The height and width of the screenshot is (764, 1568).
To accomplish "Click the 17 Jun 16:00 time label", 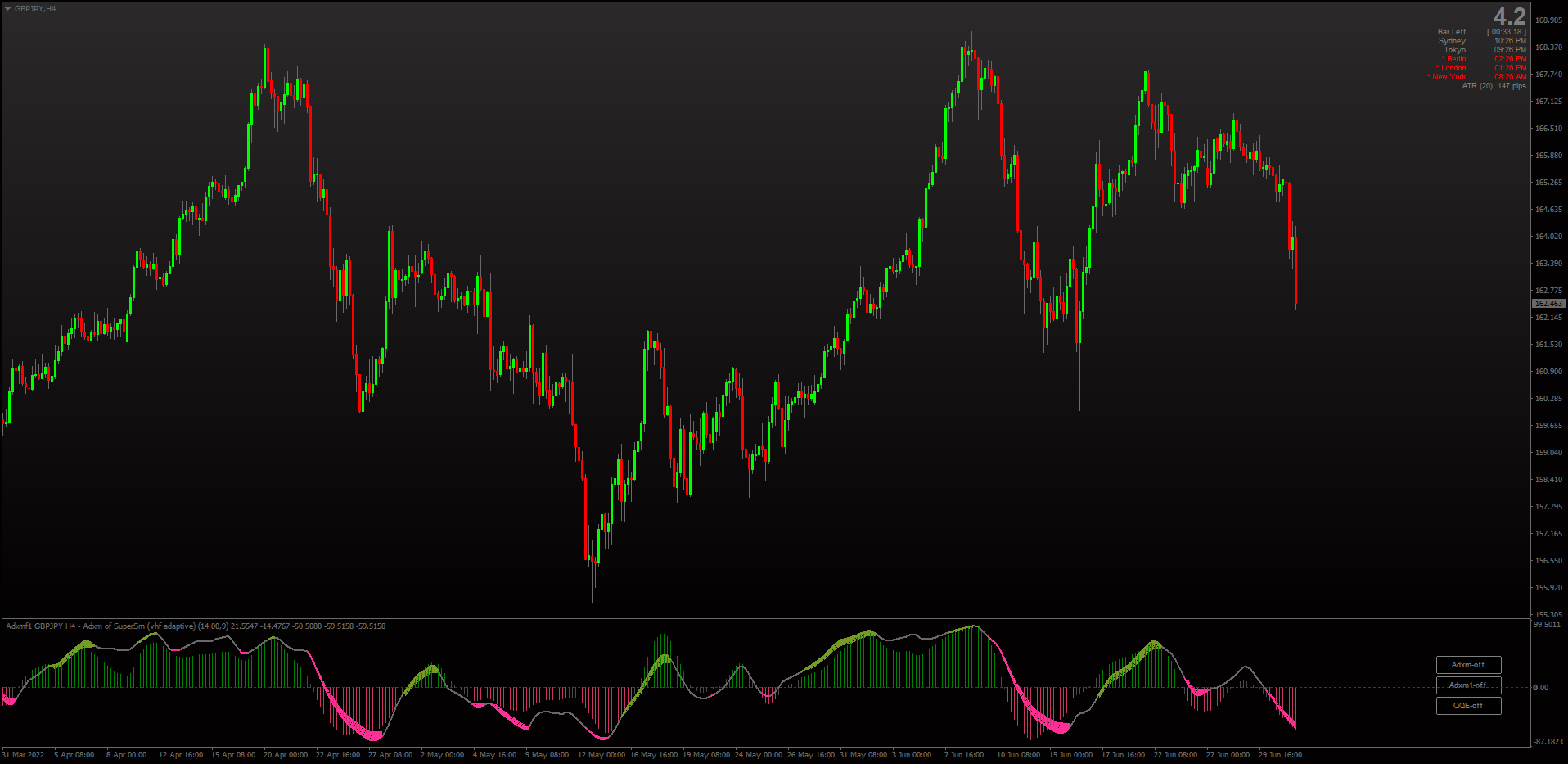I will [x=1124, y=755].
